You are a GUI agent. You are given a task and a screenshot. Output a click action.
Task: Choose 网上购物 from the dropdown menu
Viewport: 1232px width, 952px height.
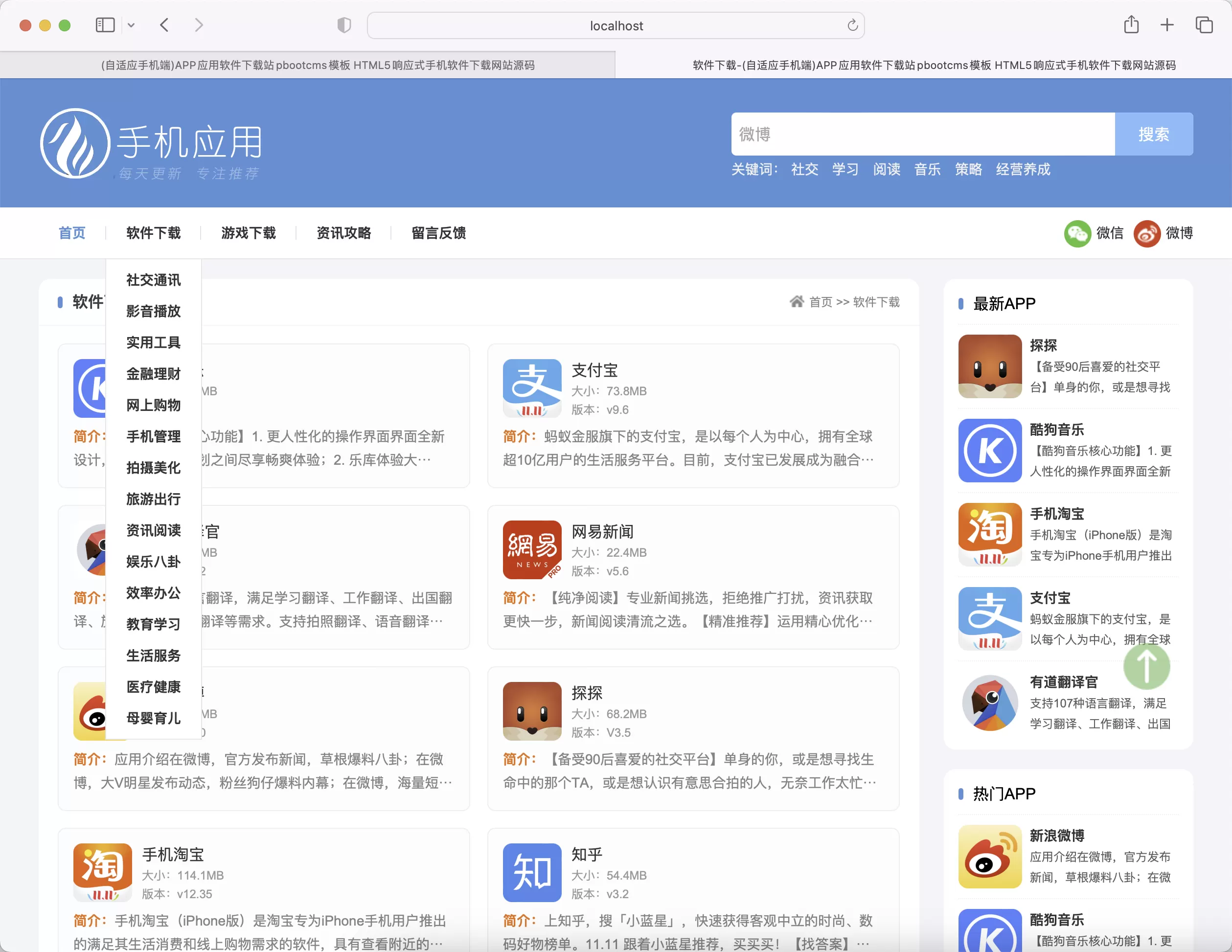154,405
